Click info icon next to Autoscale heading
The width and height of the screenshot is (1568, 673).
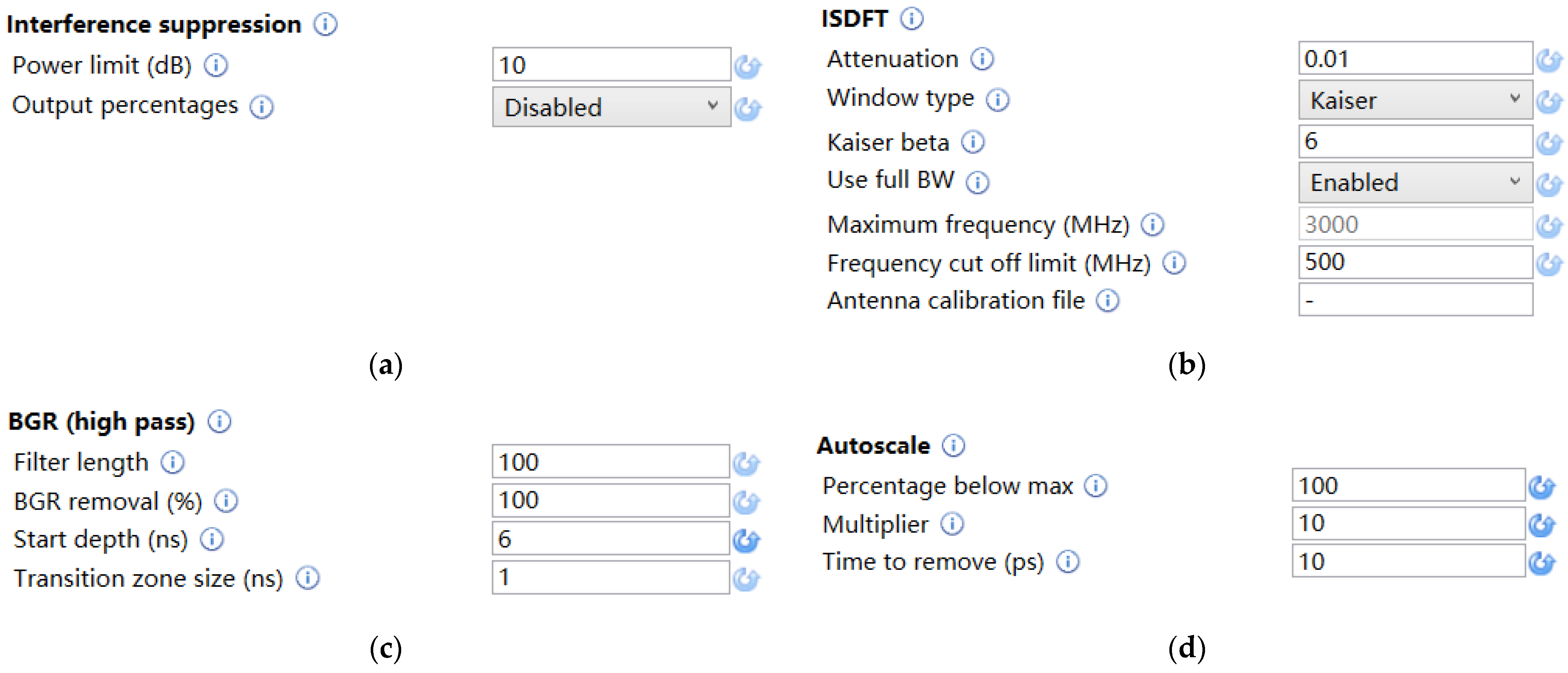(x=953, y=445)
